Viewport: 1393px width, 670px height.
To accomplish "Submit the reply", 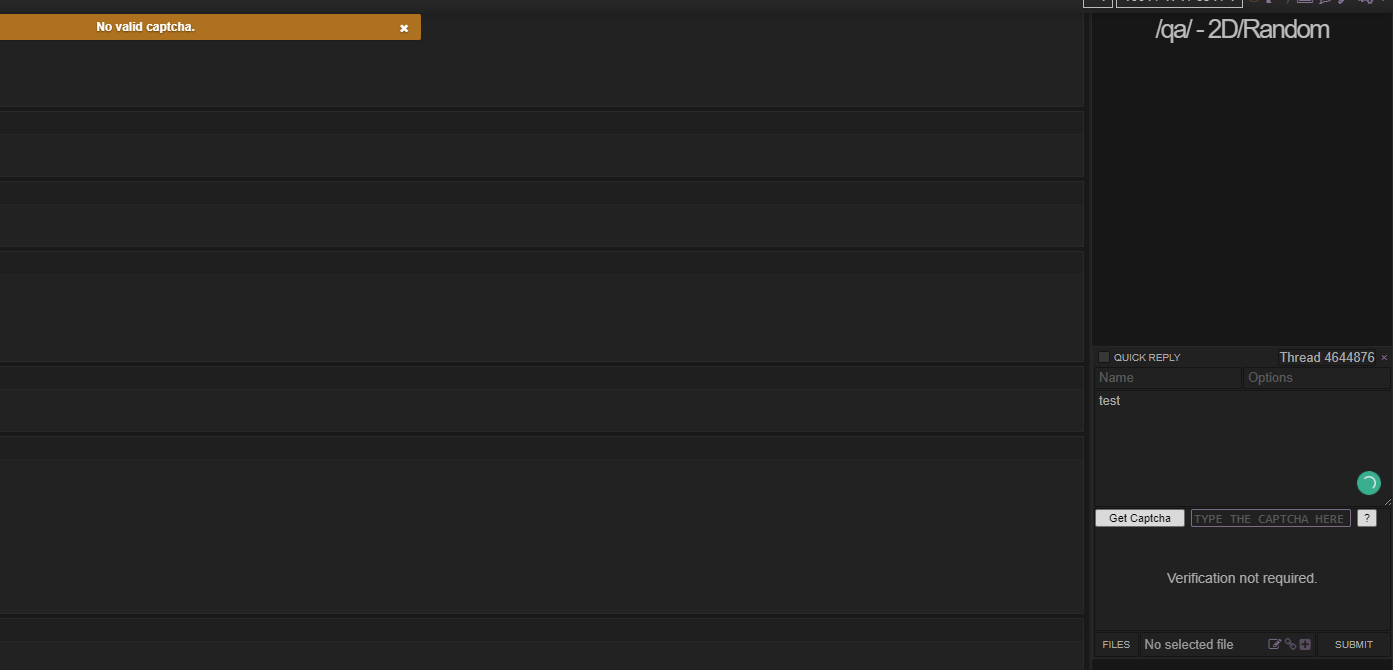I will 1354,645.
